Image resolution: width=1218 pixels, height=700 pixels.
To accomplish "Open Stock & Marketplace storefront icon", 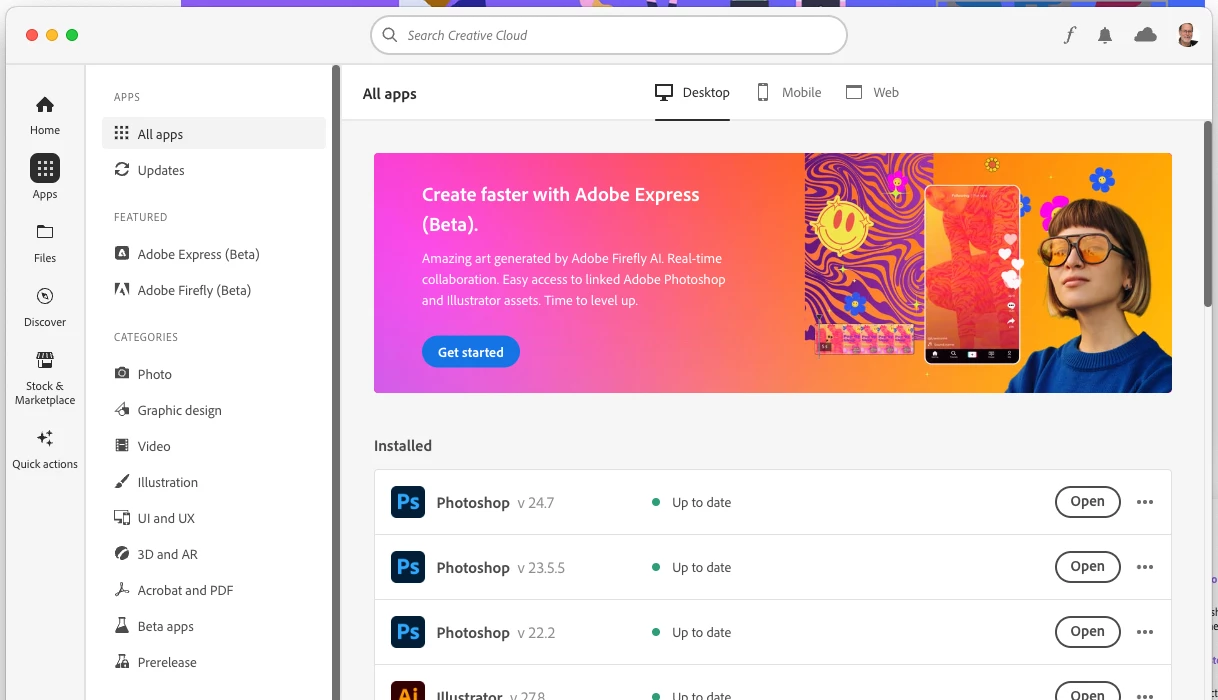I will [45, 360].
